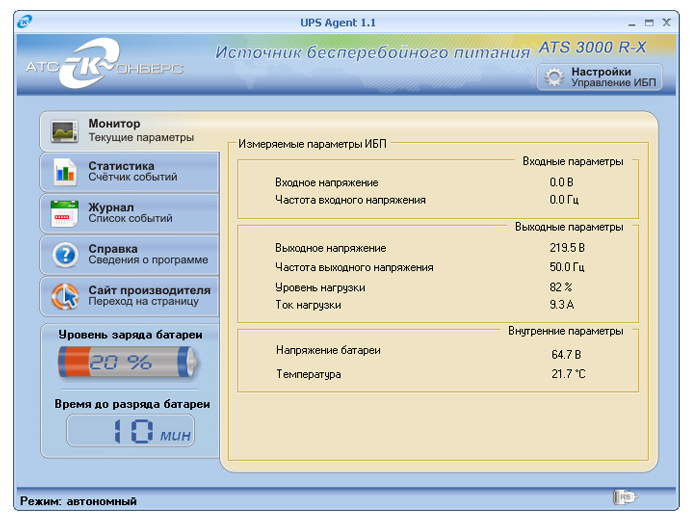
Task: Click the Частота входного напряжения label
Action: tap(350, 200)
